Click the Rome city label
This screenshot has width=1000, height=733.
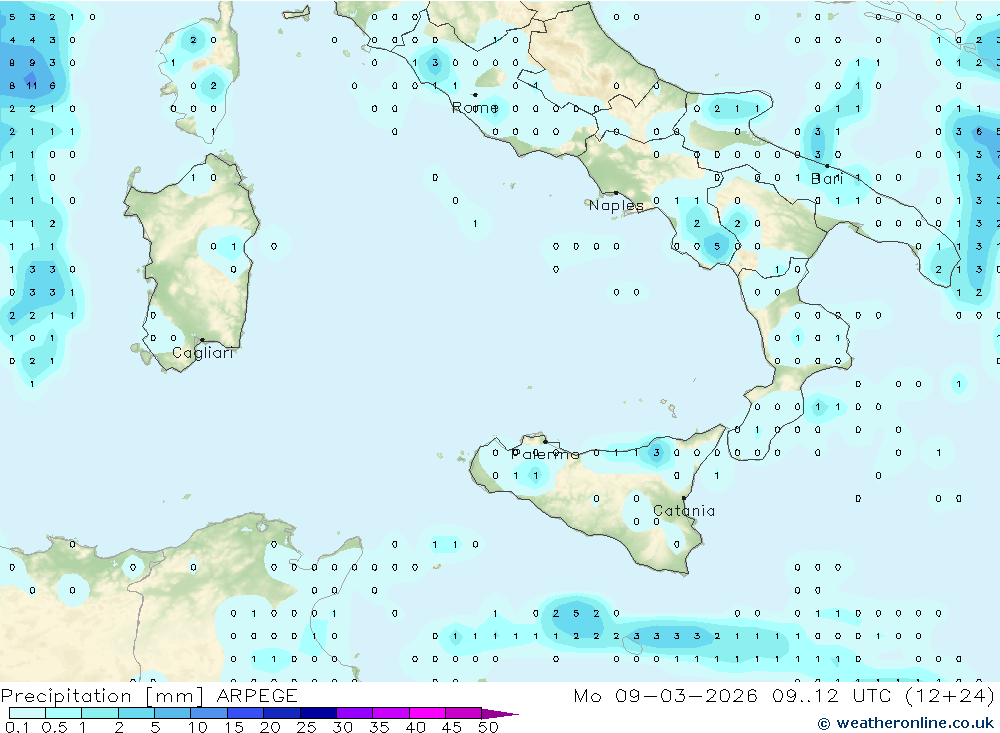(474, 108)
